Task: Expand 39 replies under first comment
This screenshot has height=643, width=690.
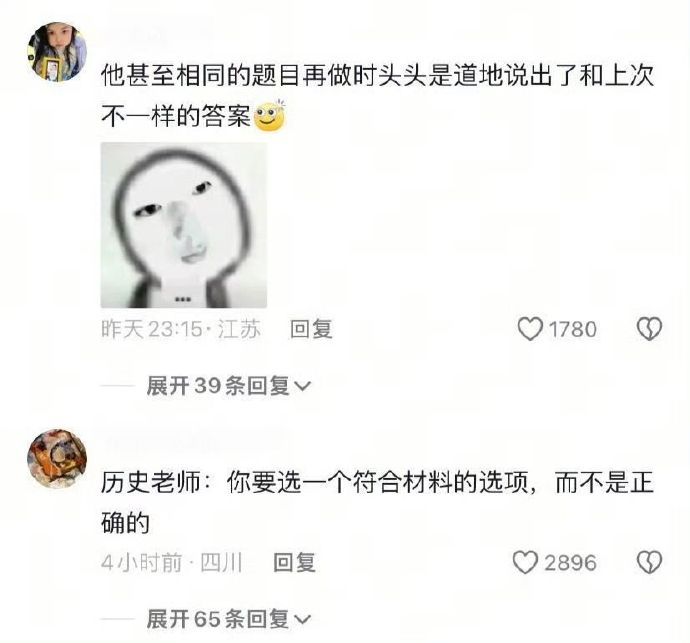Action: 229,386
